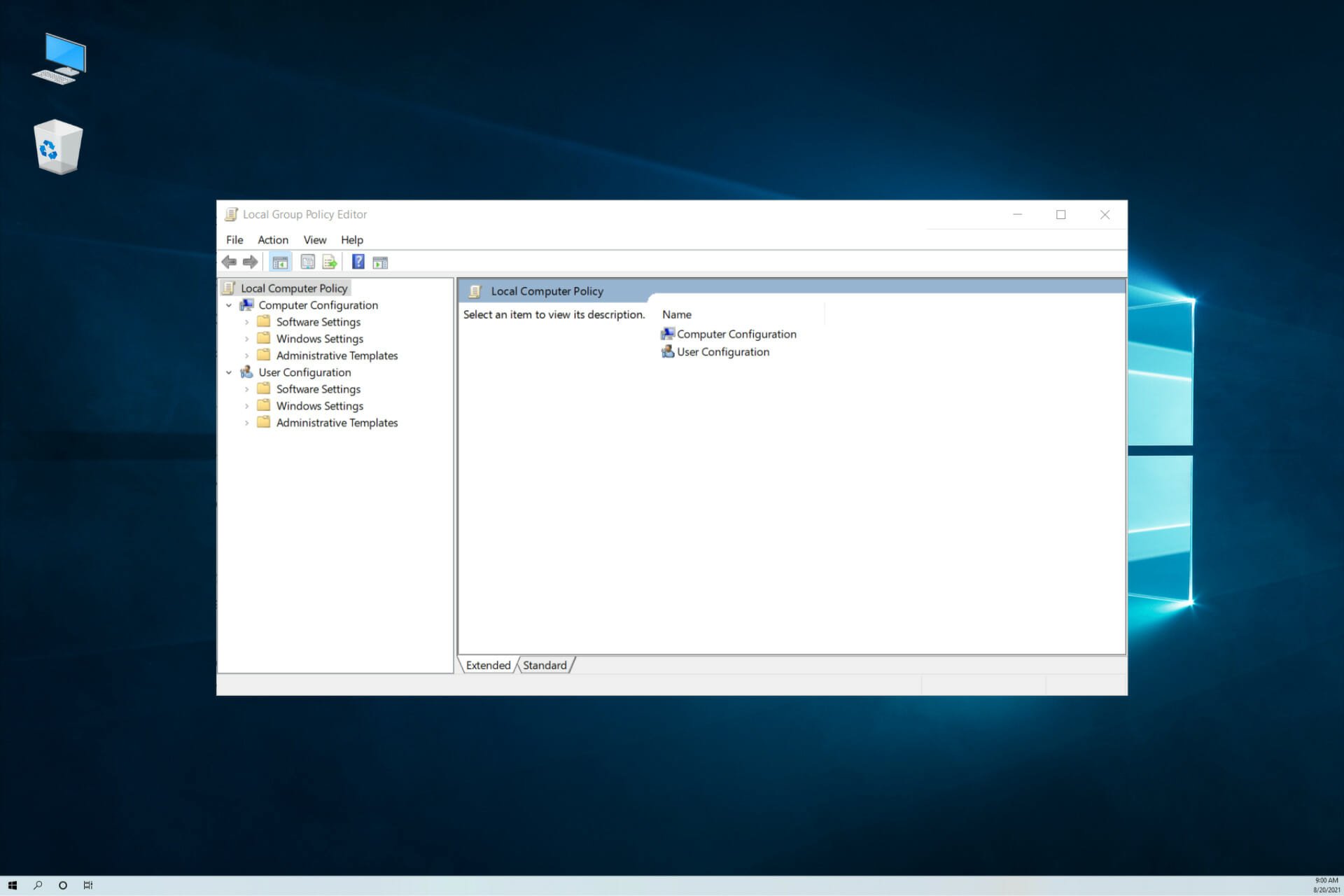
Task: Click the Back navigation arrow icon
Action: pos(229,262)
